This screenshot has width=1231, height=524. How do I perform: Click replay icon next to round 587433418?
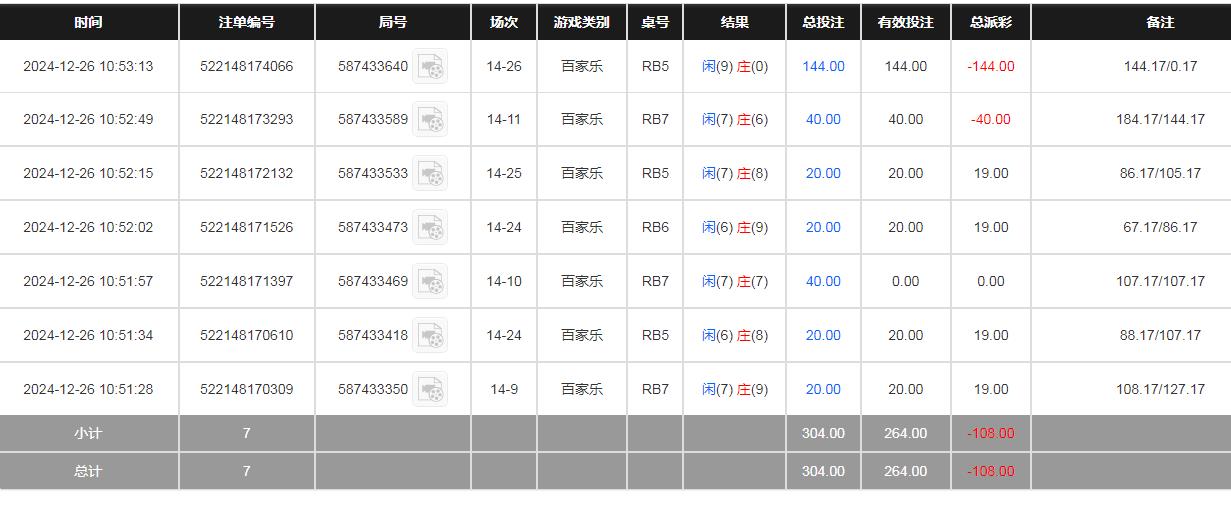point(430,336)
